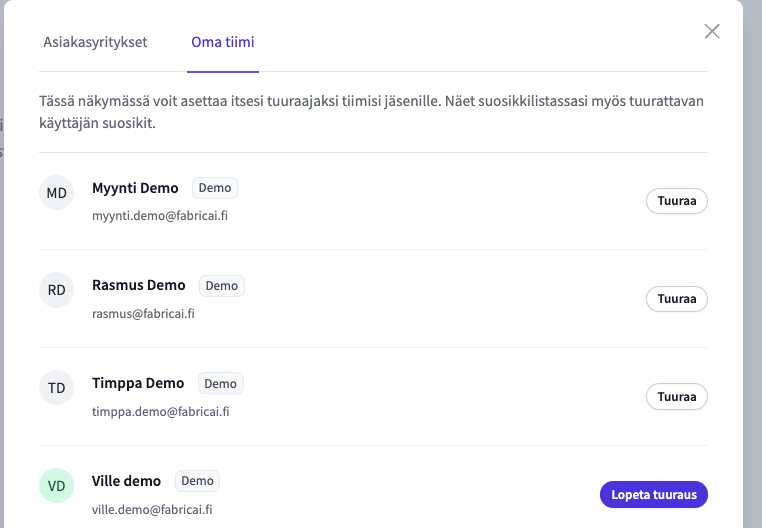Click the green VD avatar for Ville demo

point(56,486)
